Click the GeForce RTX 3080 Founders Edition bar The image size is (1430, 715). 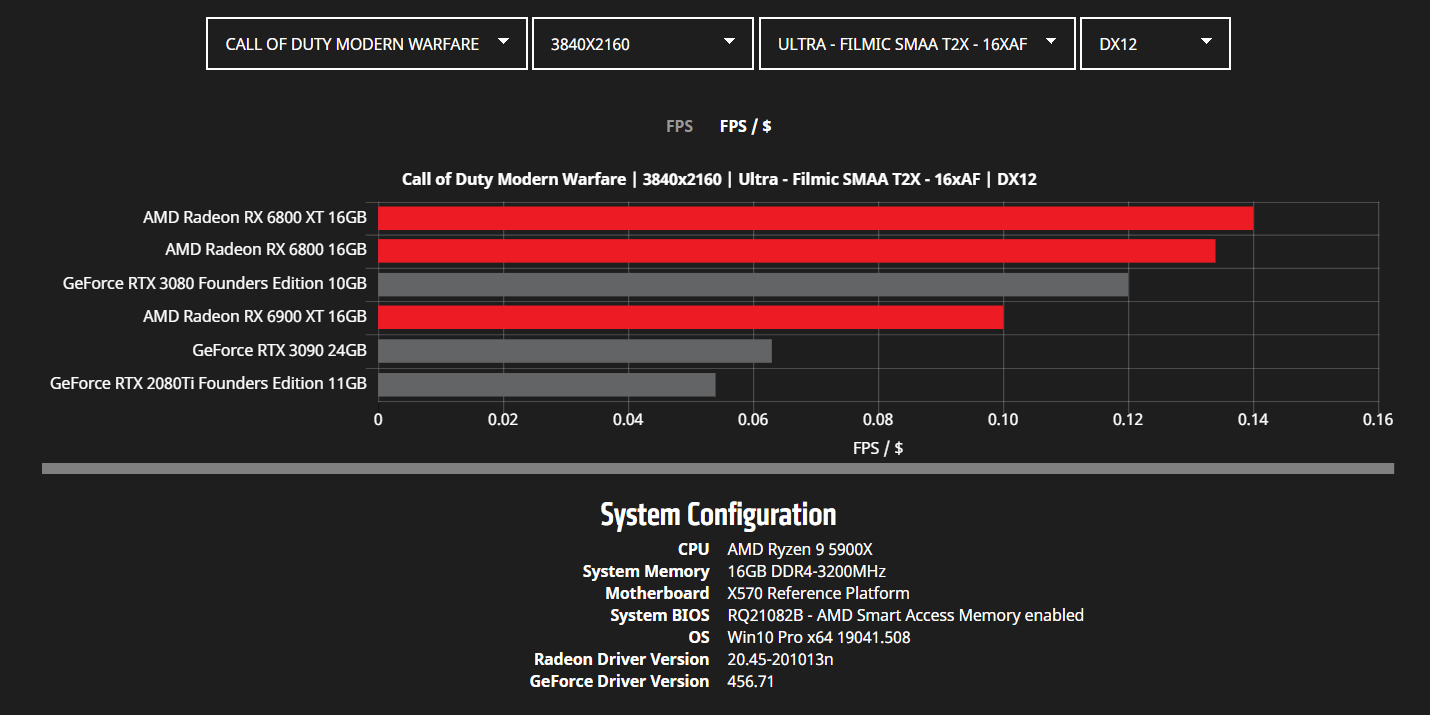click(x=753, y=284)
